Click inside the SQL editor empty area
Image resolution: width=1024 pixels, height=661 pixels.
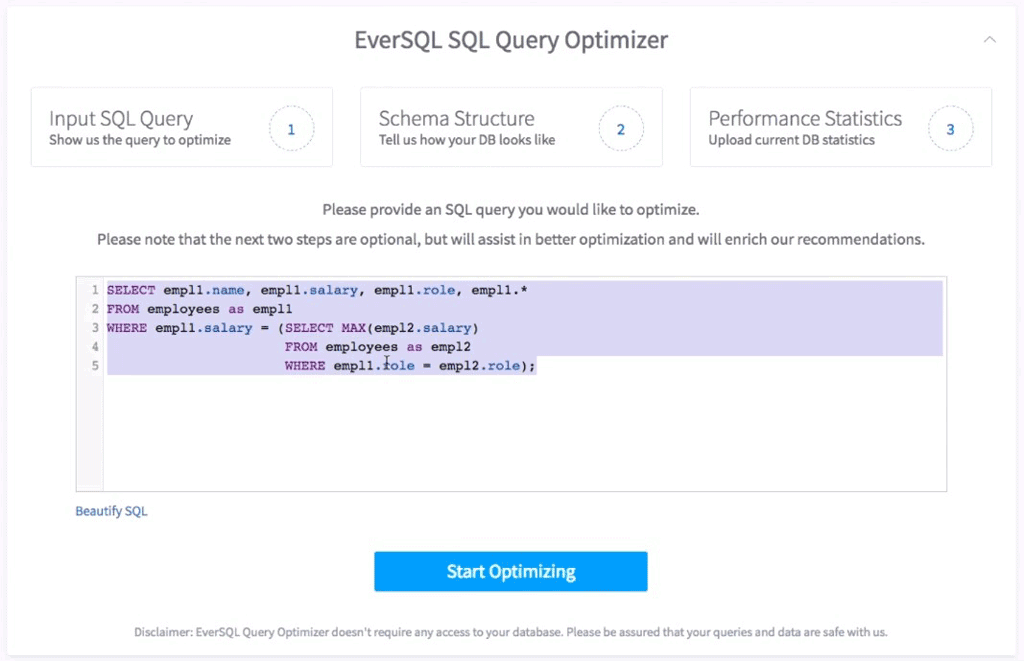coord(522,431)
